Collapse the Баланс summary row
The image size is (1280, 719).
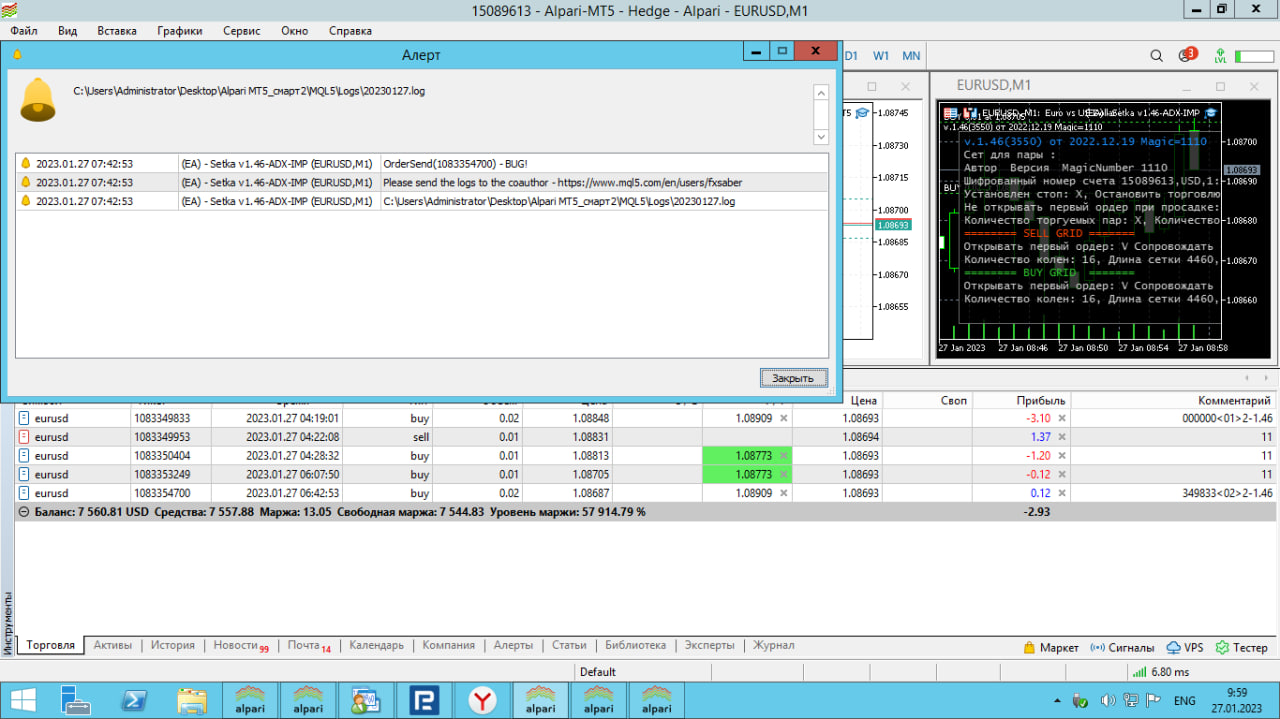[x=24, y=512]
